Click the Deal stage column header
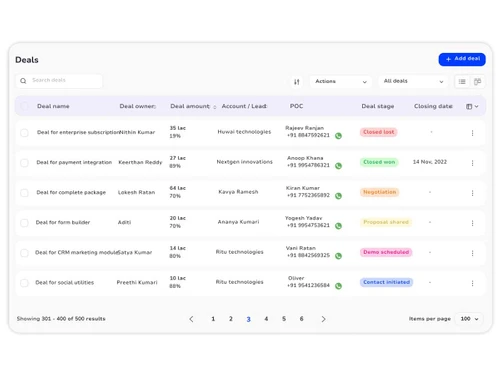This screenshot has width=500, height=375. (378, 106)
